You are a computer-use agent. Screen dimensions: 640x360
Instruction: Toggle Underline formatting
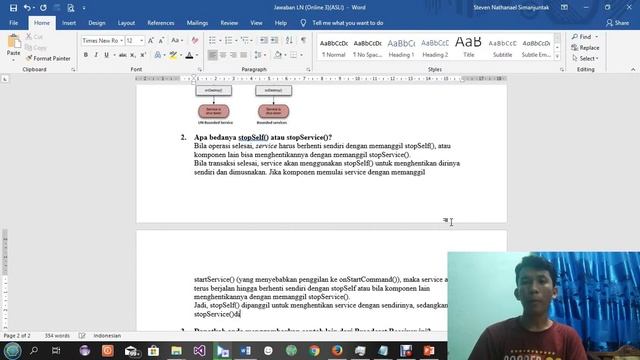click(x=106, y=55)
